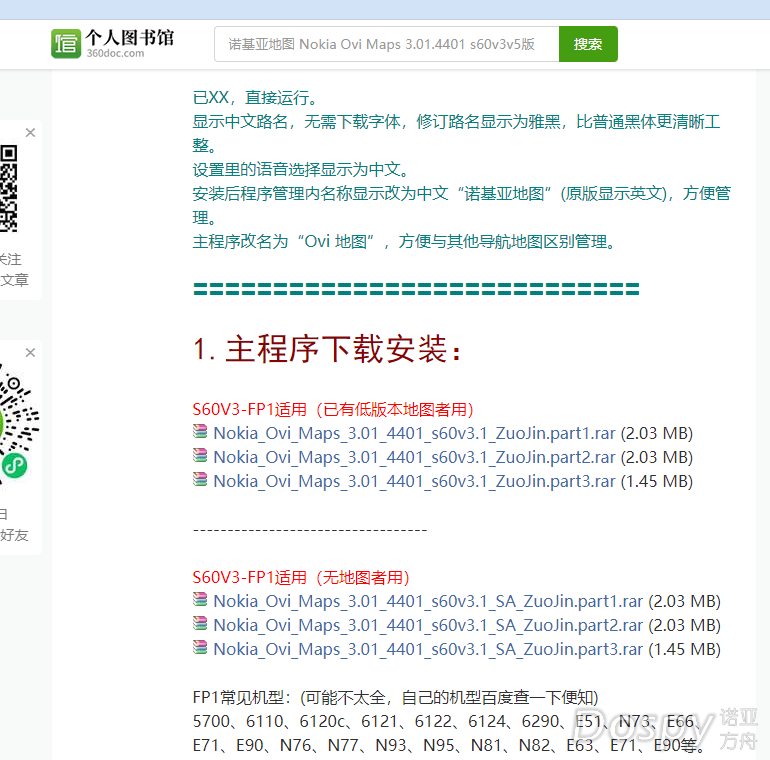Click rar icon beside ZuoJin.part2.rar

(x=200, y=455)
